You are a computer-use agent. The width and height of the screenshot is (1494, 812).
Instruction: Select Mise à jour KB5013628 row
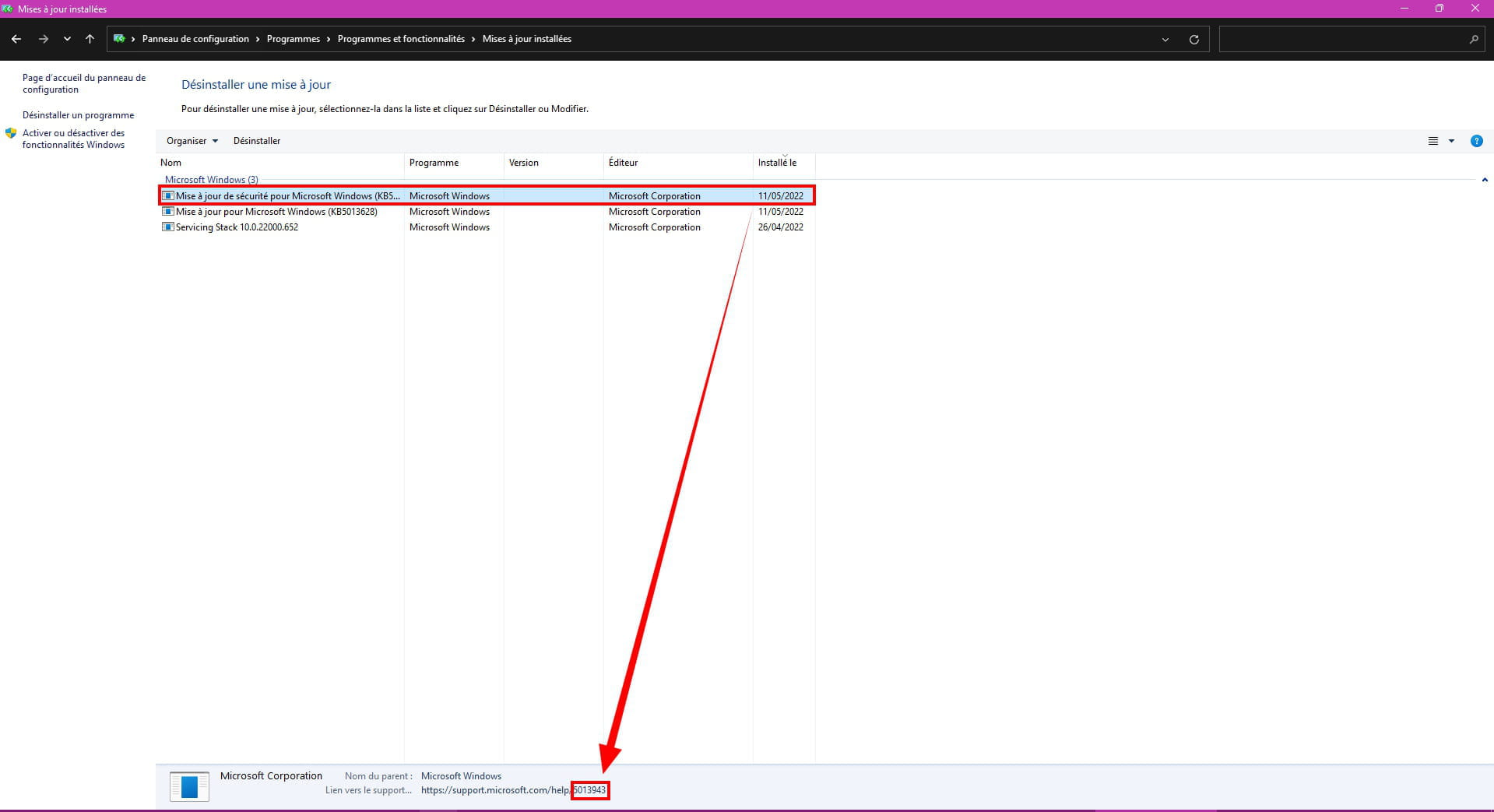pos(487,212)
